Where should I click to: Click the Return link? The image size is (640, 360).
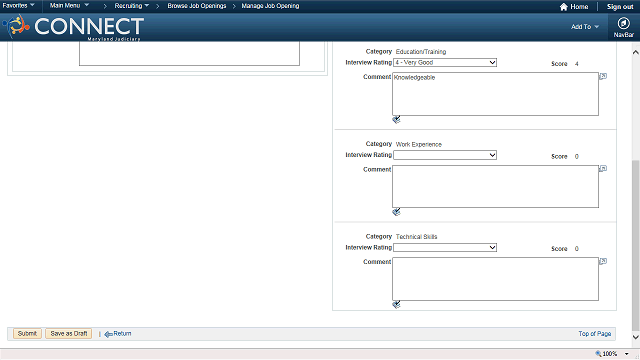(122, 333)
